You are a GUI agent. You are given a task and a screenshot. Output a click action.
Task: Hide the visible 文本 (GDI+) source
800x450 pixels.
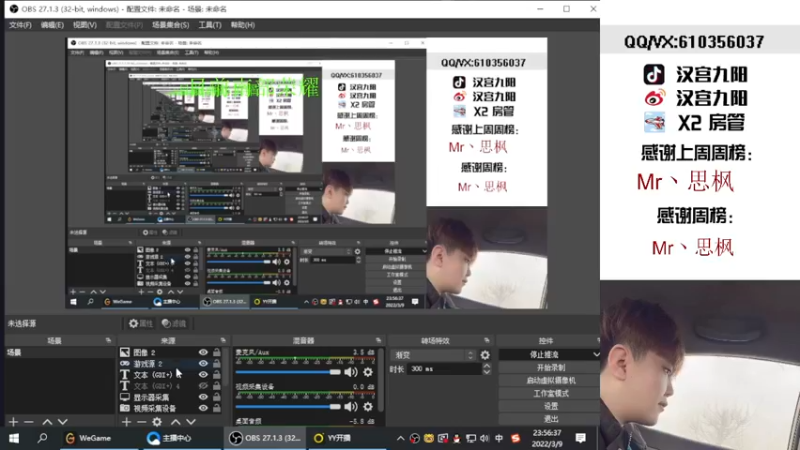[203, 374]
